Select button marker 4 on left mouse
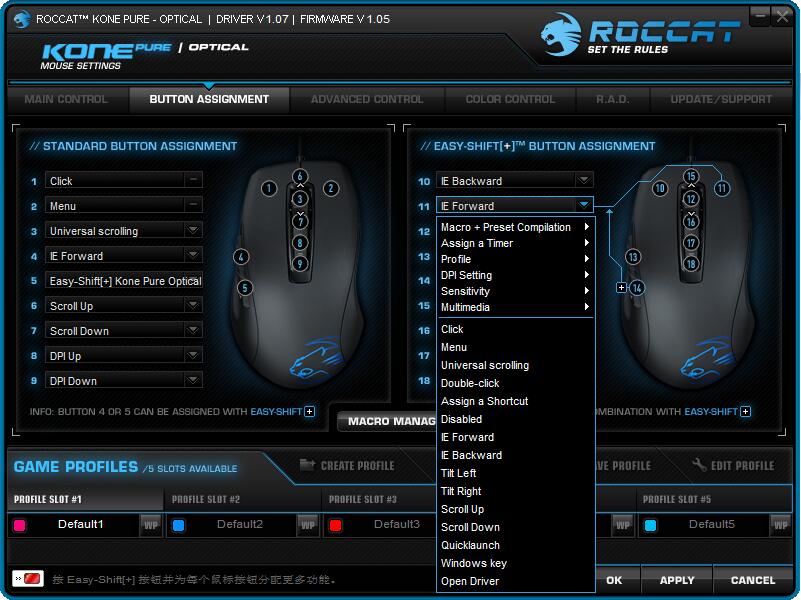This screenshot has width=801, height=600. (241, 257)
